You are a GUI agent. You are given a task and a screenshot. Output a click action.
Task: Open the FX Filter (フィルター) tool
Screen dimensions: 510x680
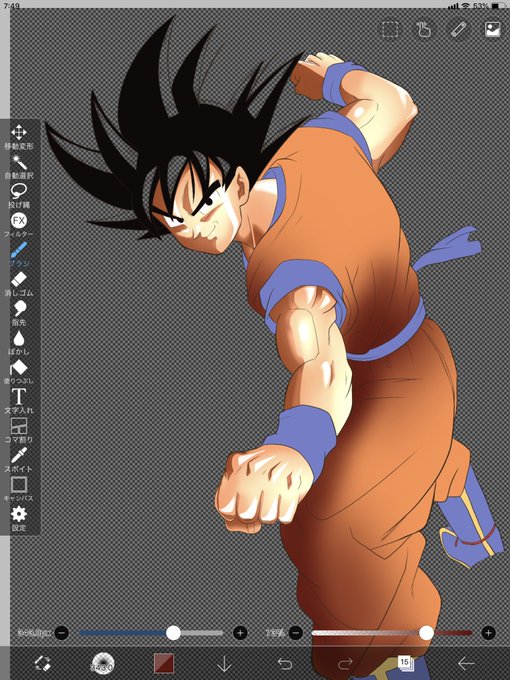click(x=19, y=225)
